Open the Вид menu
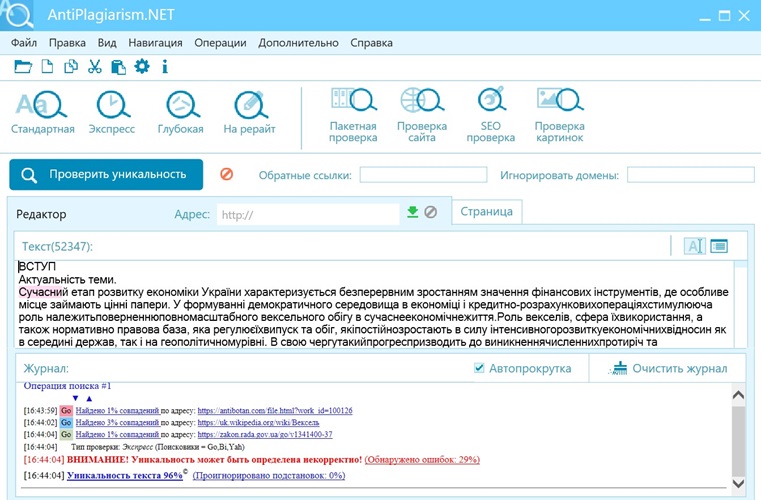Screen dimensions: 761x500 [x=107, y=43]
